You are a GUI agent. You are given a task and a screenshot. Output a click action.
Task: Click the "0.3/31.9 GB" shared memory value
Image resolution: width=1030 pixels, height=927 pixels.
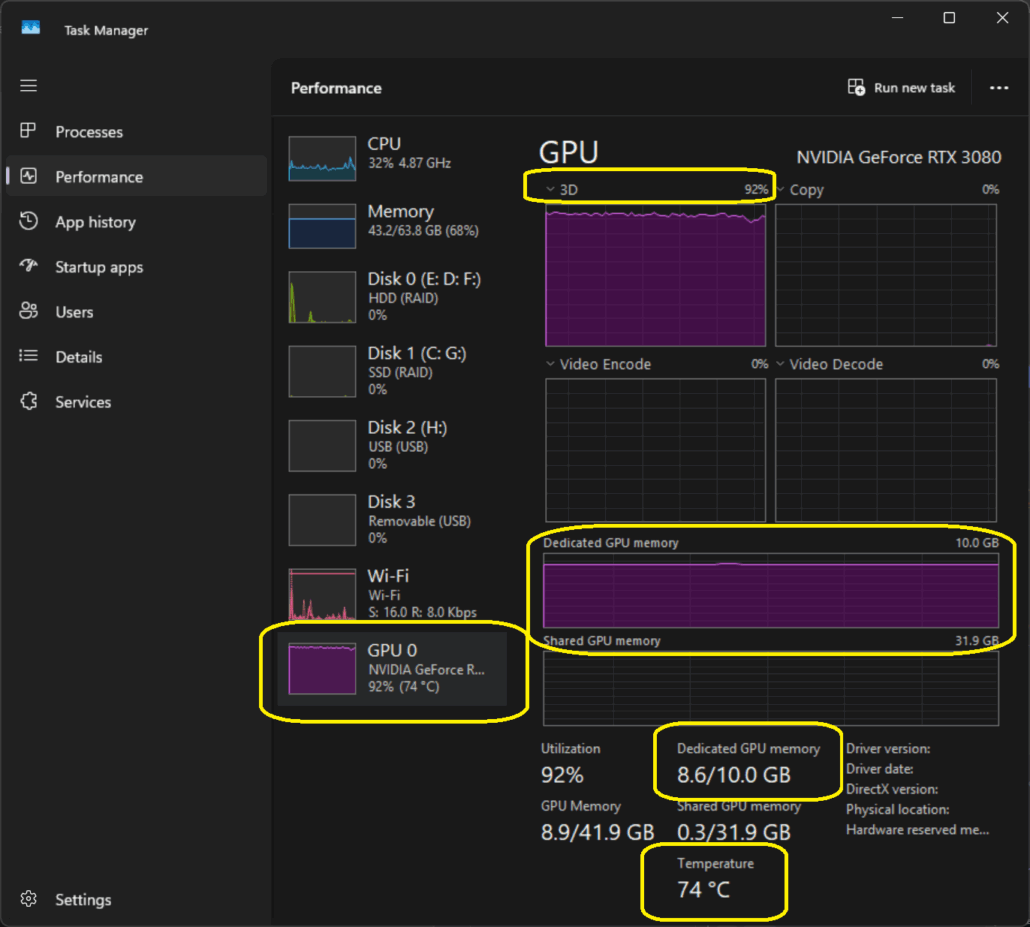pyautogui.click(x=734, y=832)
